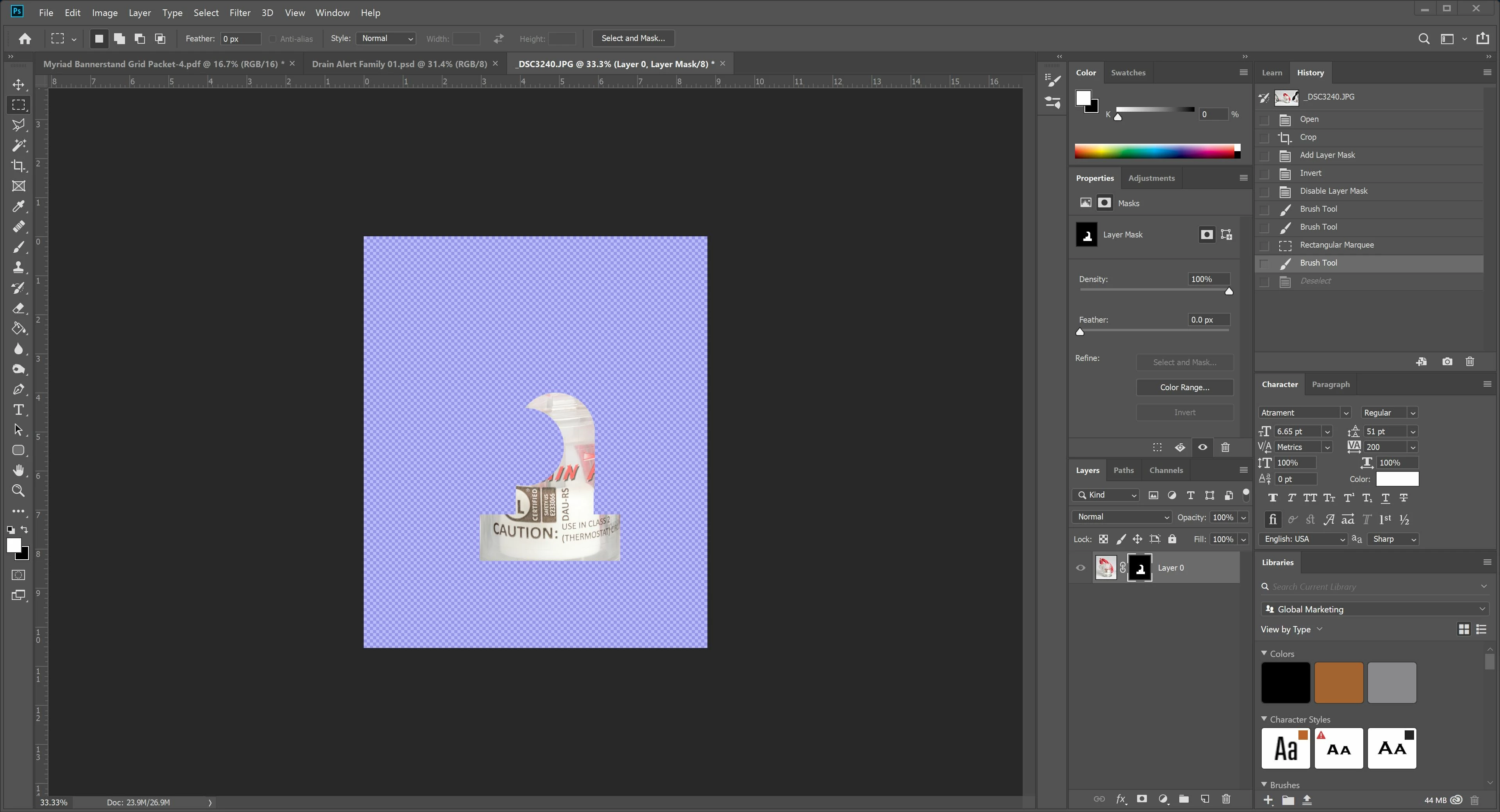Select the Clone Stamp tool
This screenshot has width=1500, height=812.
click(x=19, y=268)
